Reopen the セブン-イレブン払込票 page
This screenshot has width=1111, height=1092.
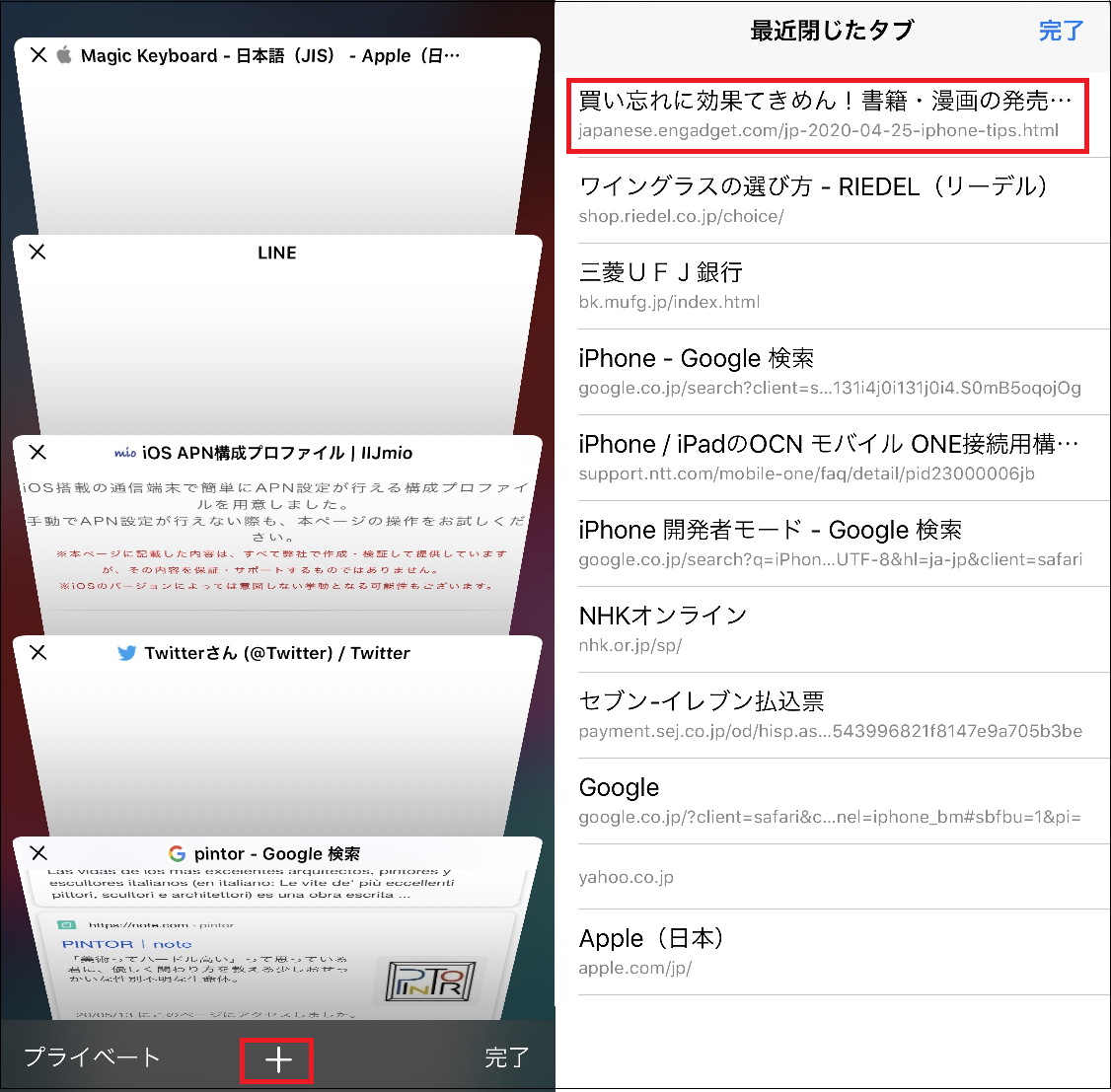point(827,715)
